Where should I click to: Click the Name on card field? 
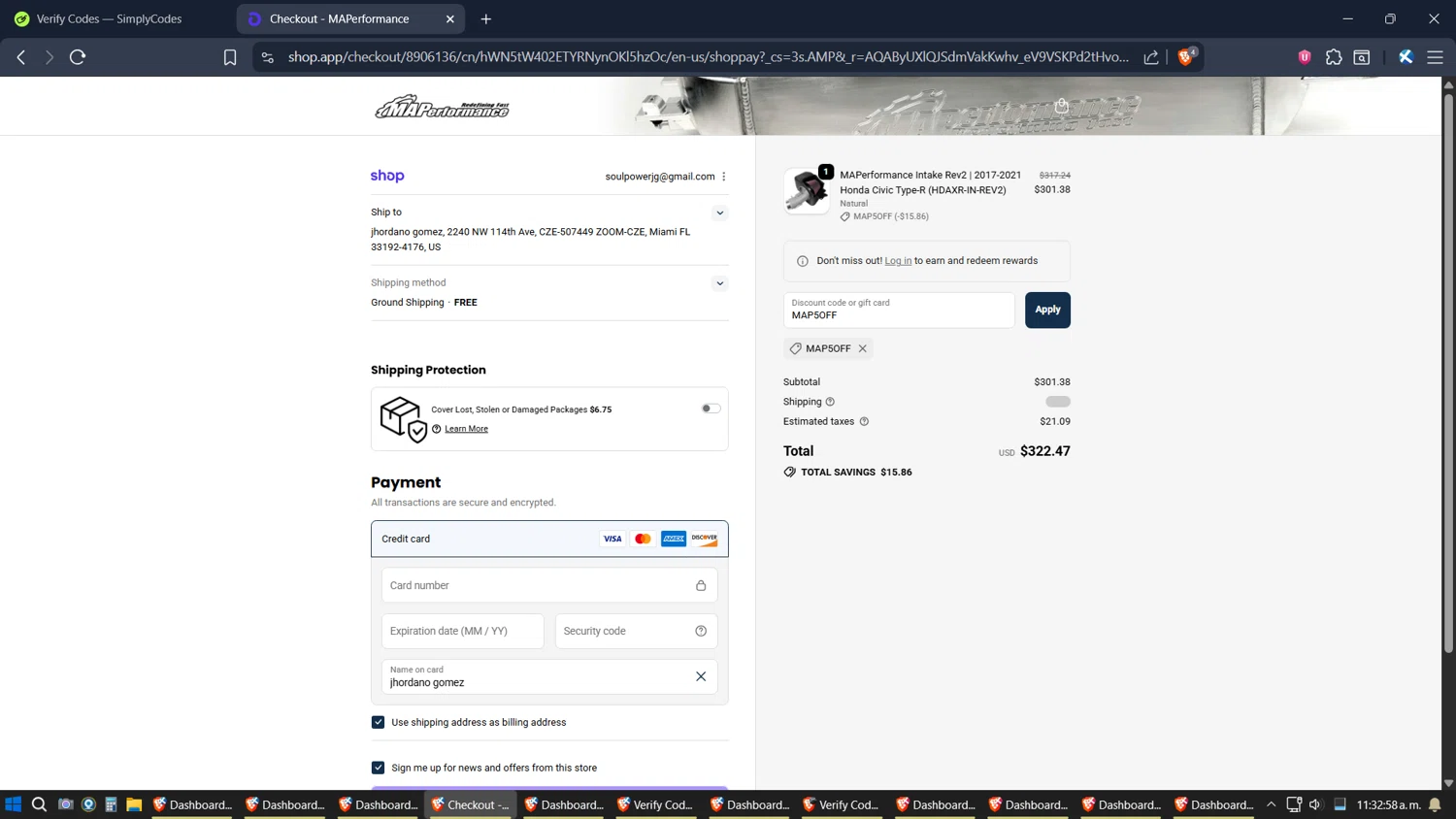pyautogui.click(x=549, y=676)
